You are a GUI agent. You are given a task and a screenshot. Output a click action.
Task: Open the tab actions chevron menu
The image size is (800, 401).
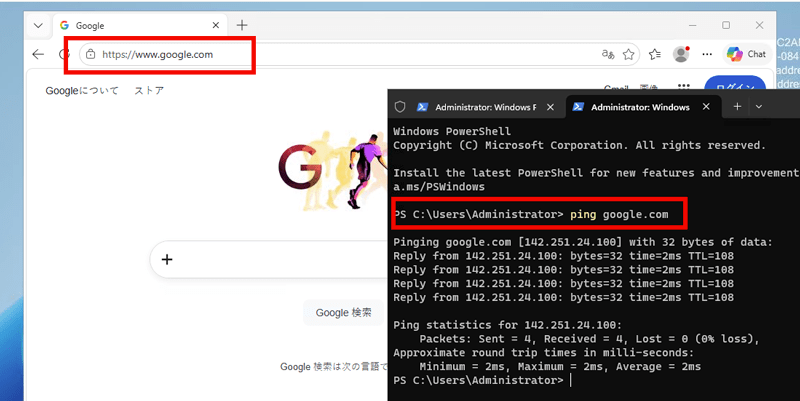pyautogui.click(x=38, y=26)
